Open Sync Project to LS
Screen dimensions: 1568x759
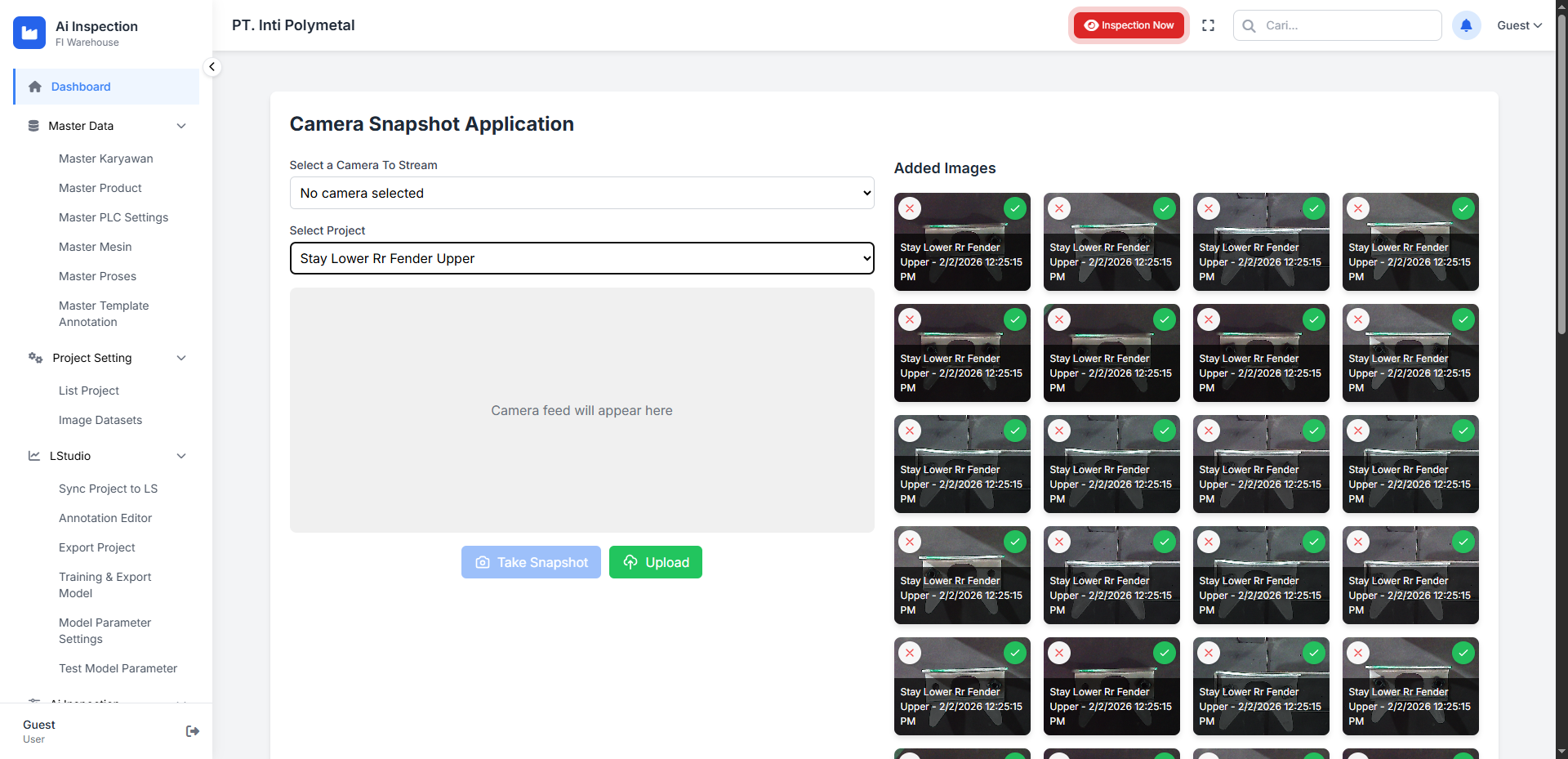pyautogui.click(x=109, y=489)
